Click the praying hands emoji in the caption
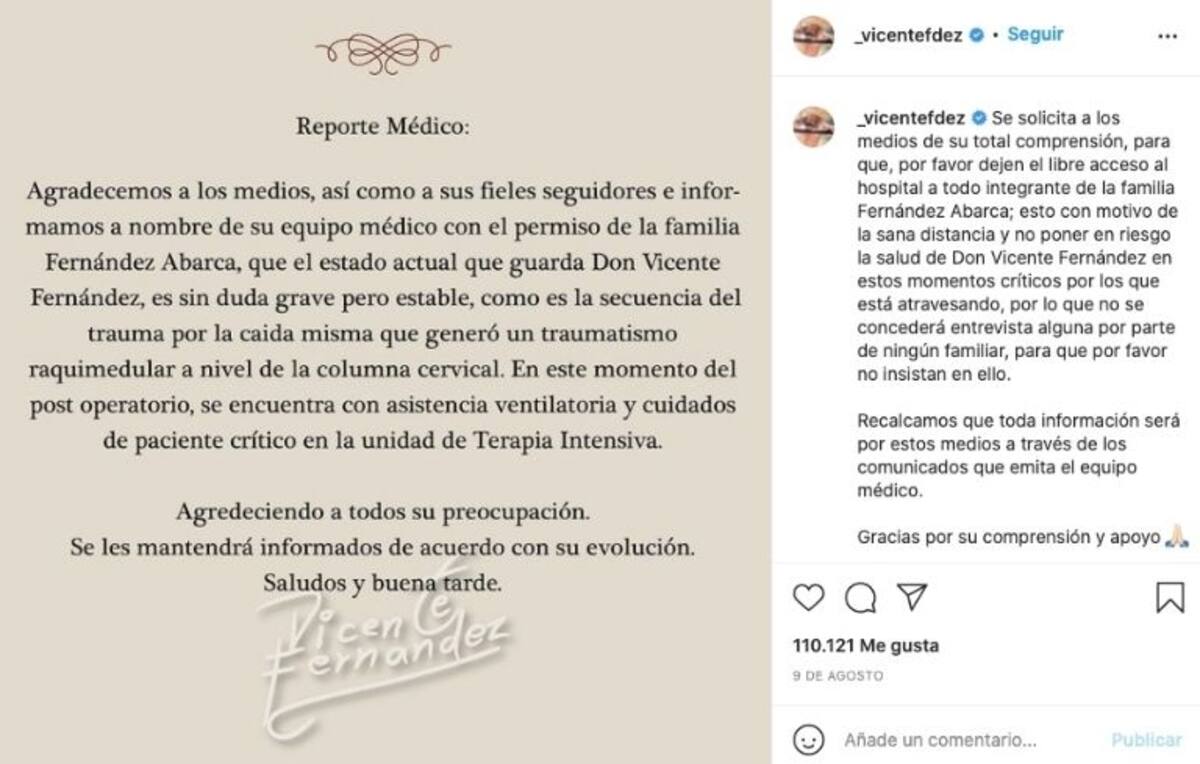This screenshot has width=1200, height=764. point(1176,537)
